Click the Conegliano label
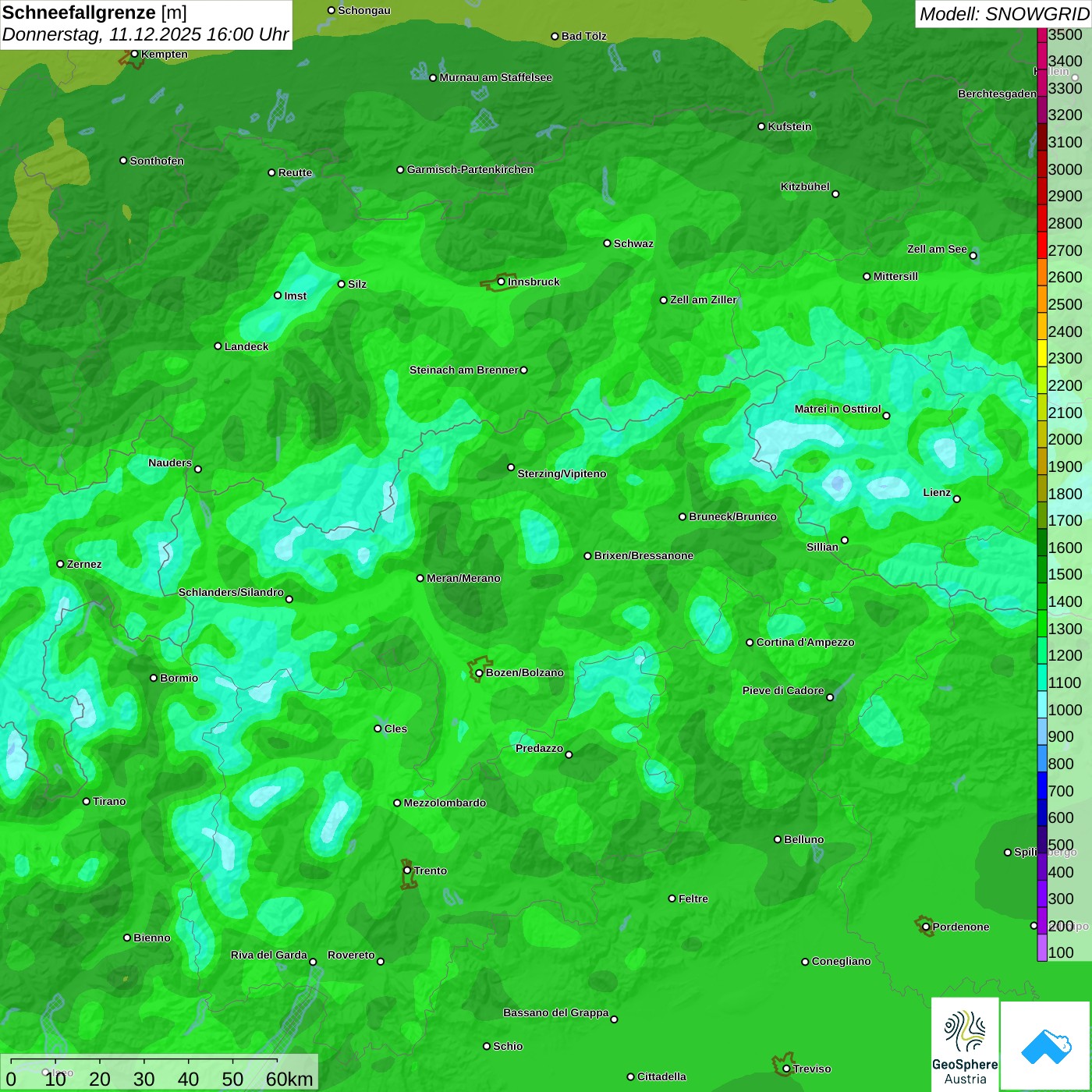The image size is (1092, 1092). [x=841, y=961]
